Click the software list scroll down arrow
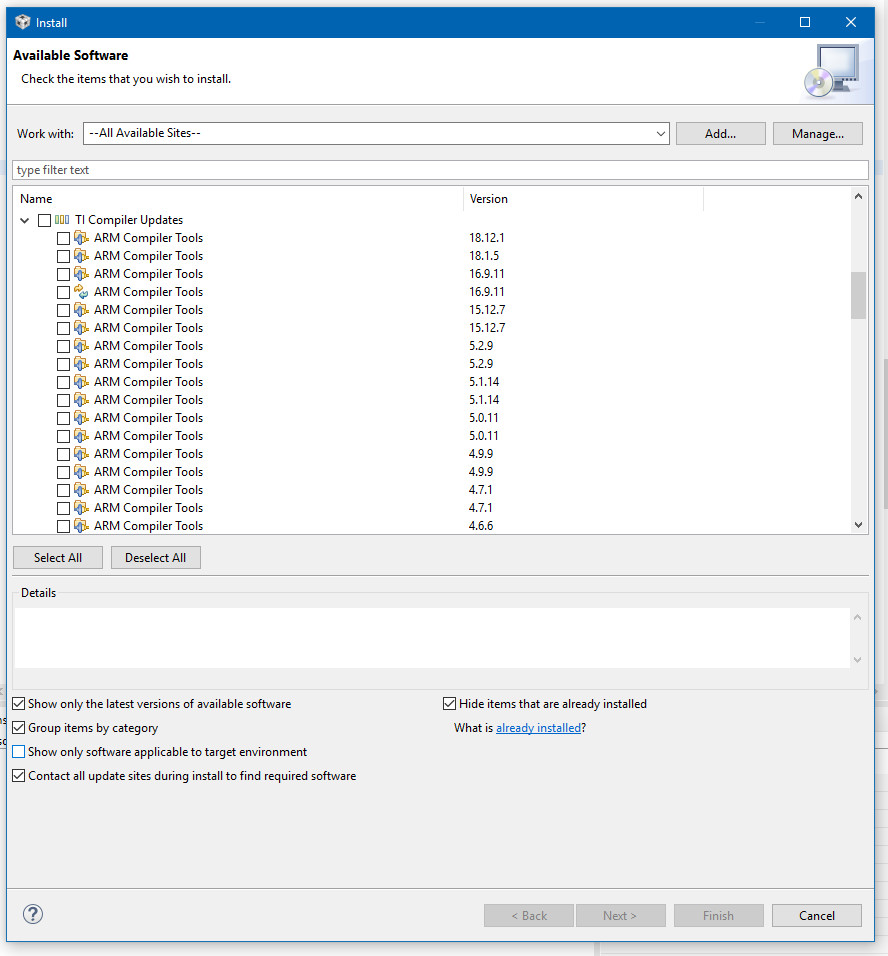The image size is (888, 956). pyautogui.click(x=858, y=525)
